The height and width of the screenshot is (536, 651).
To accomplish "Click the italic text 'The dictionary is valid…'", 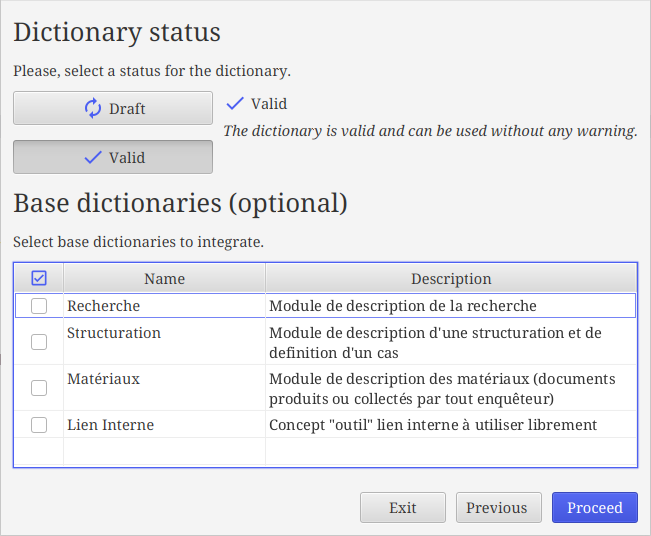I will pos(430,131).
